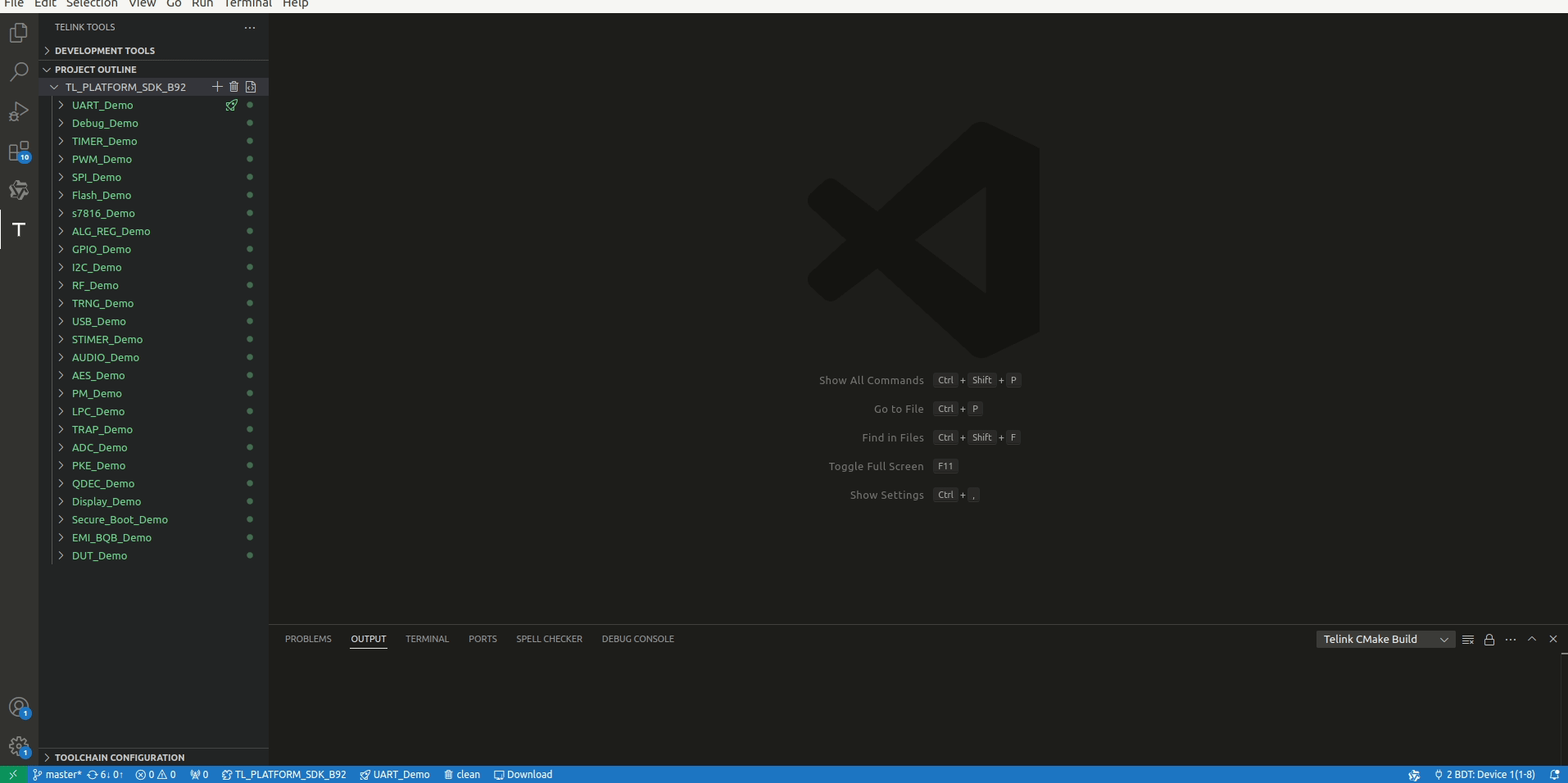
Task: Expand the TIMER_Demo tree item
Action: click(61, 141)
